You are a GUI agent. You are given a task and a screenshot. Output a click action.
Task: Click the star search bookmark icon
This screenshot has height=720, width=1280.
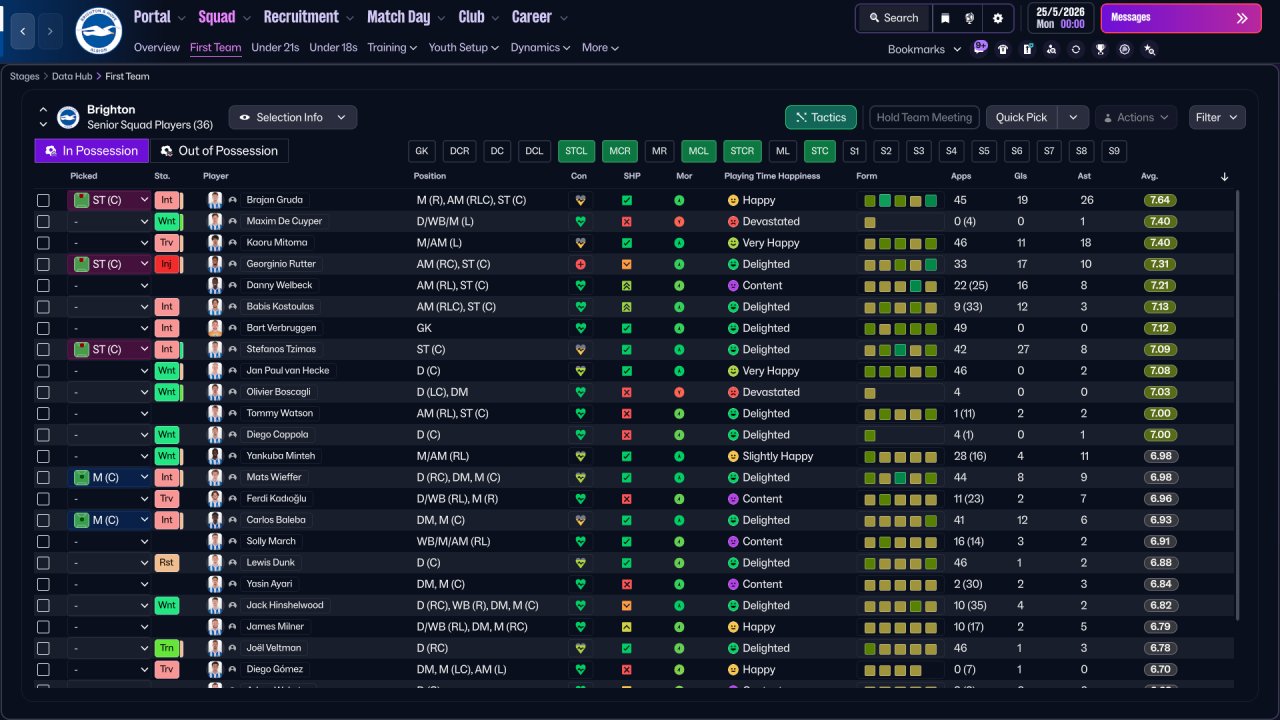click(1149, 48)
